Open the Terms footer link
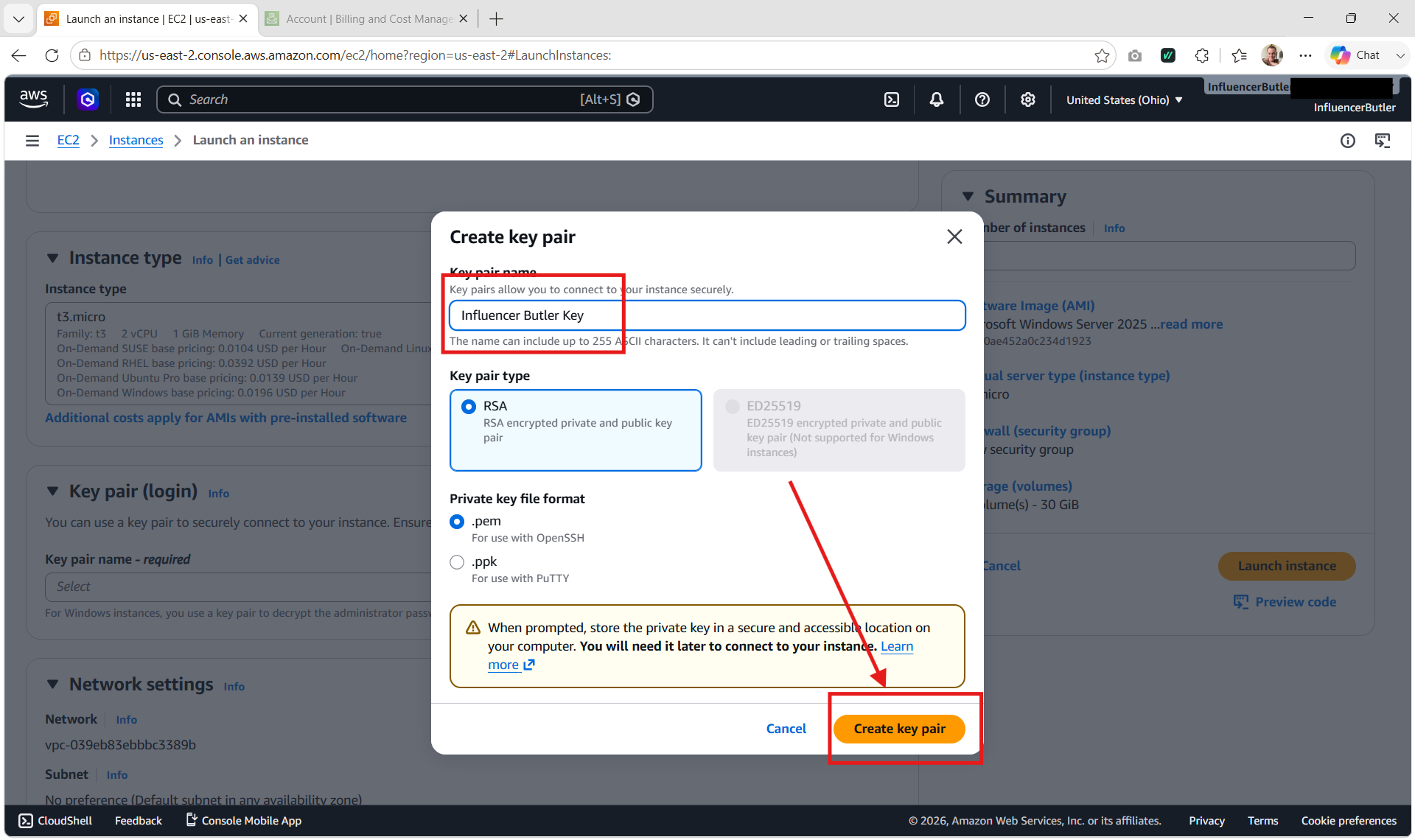 tap(1263, 821)
